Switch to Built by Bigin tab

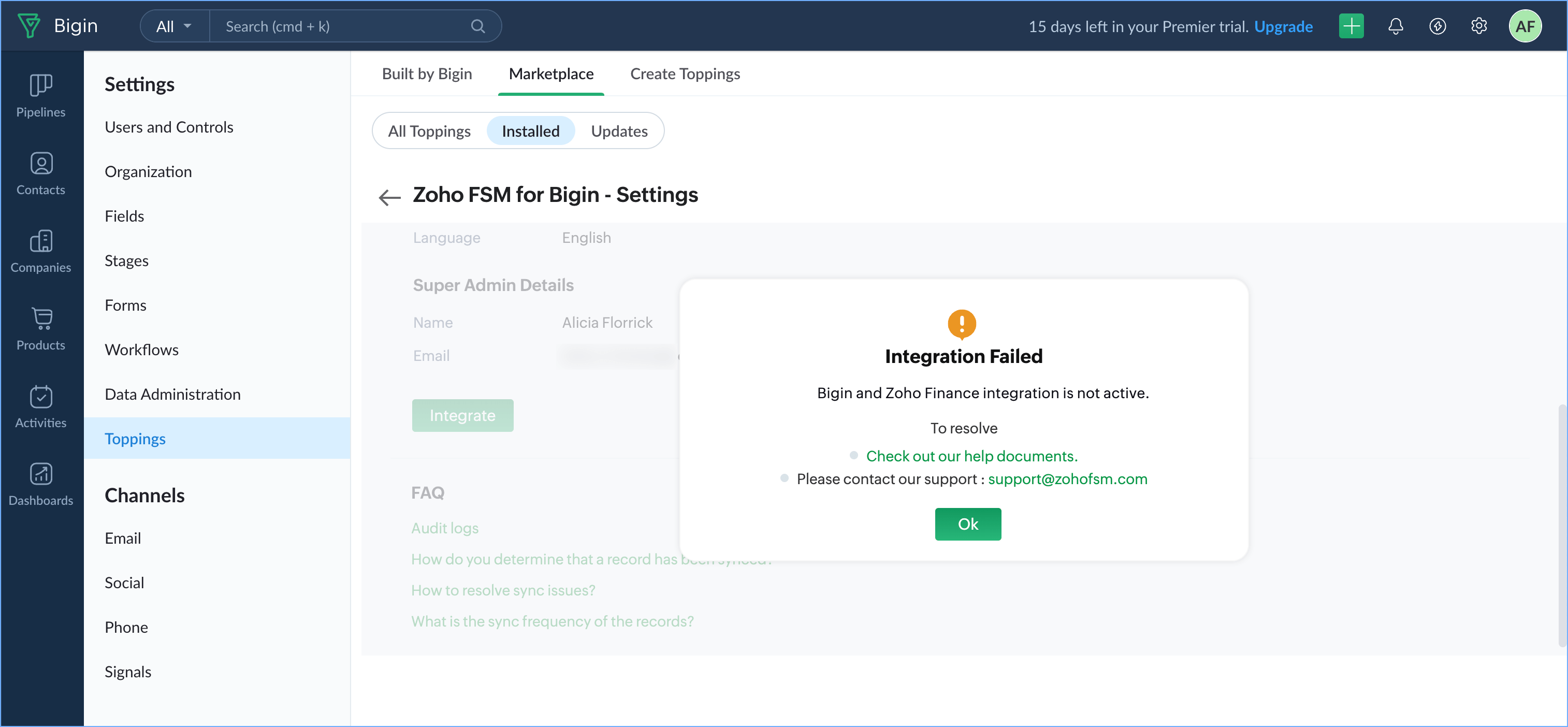tap(427, 74)
